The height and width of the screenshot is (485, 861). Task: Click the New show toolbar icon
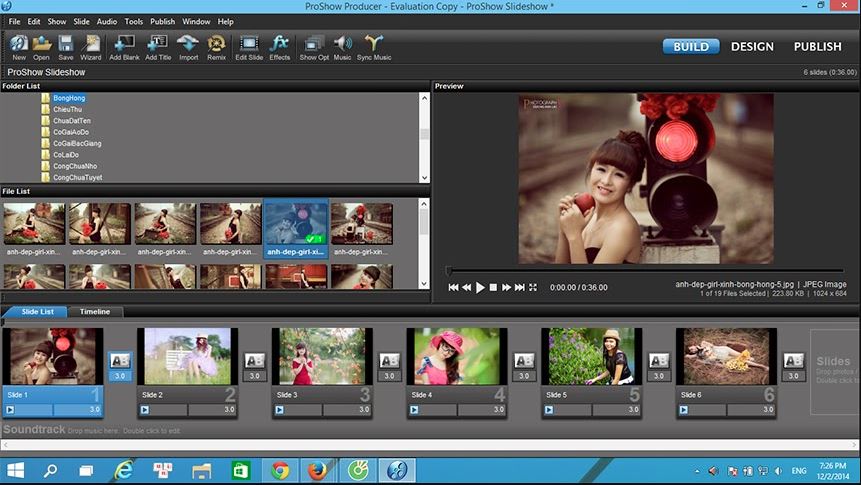19,47
